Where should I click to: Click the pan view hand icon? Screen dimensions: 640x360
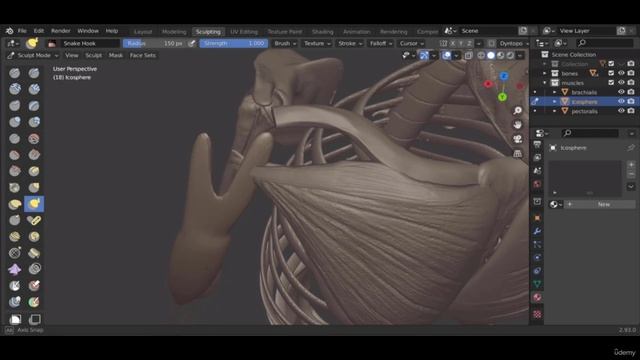click(518, 124)
